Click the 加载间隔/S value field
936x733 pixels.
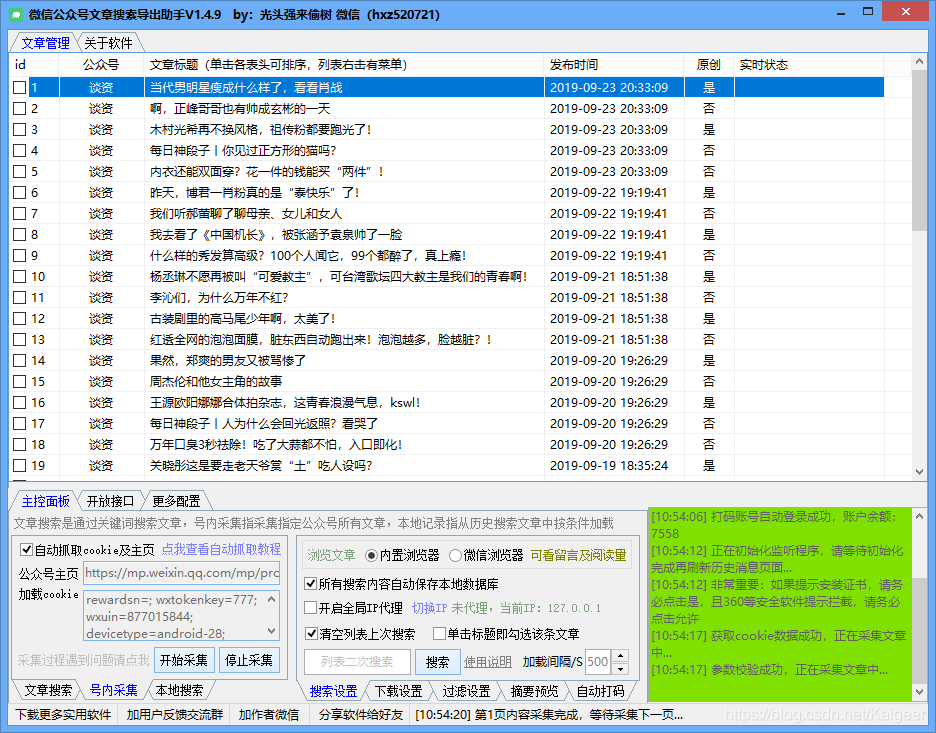tap(597, 661)
